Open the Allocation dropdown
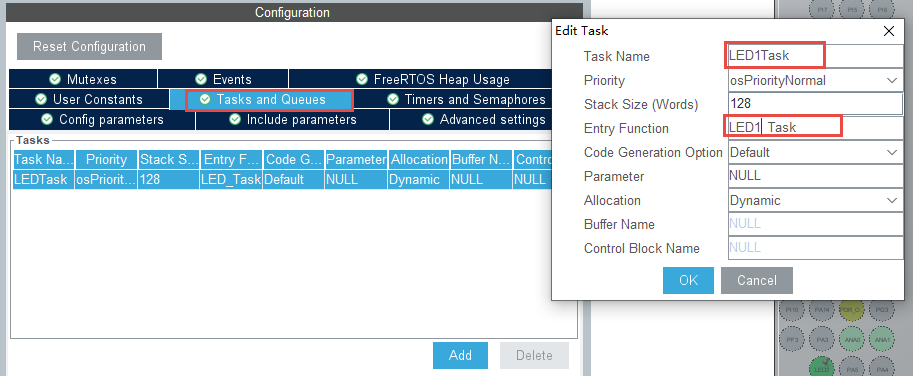The width and height of the screenshot is (913, 376). [x=815, y=200]
